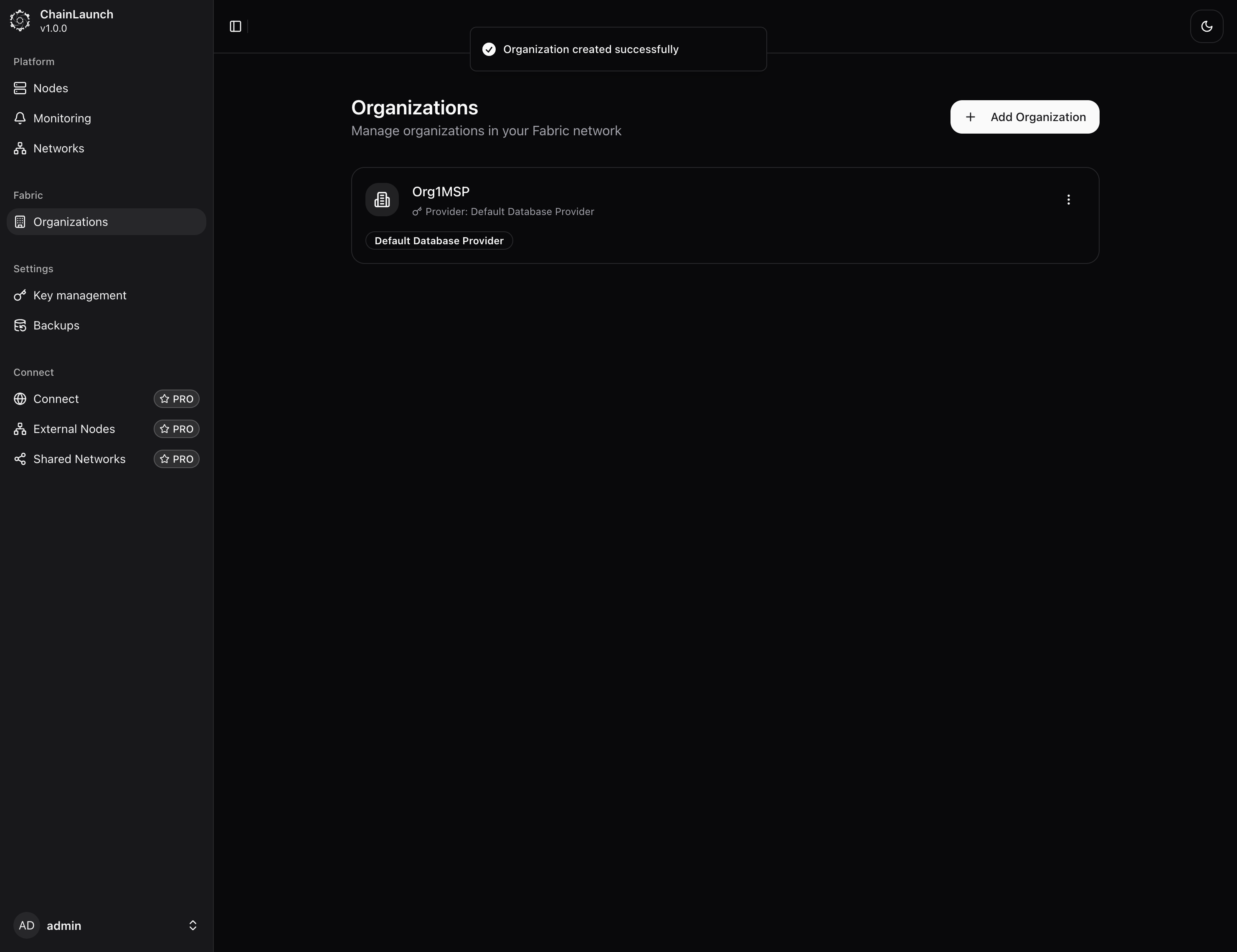
Task: Click the ChainLaunch logo icon
Action: pos(20,21)
